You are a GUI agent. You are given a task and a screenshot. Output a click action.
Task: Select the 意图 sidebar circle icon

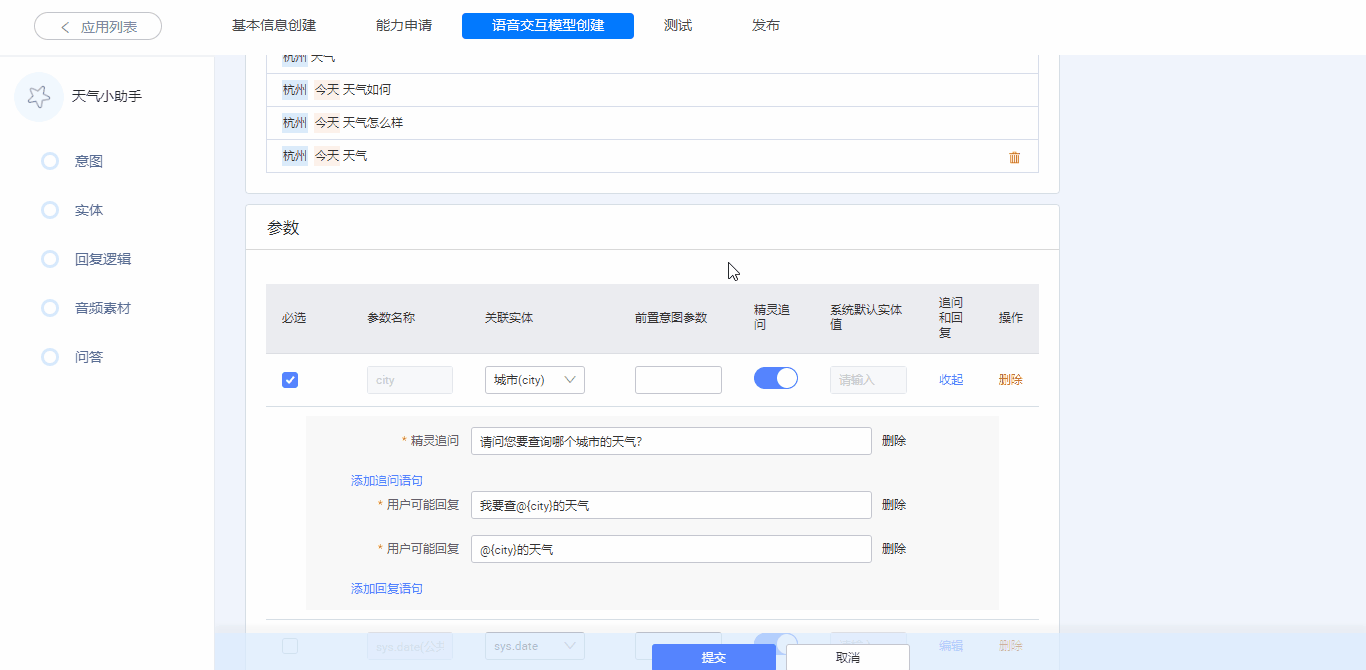pos(50,161)
